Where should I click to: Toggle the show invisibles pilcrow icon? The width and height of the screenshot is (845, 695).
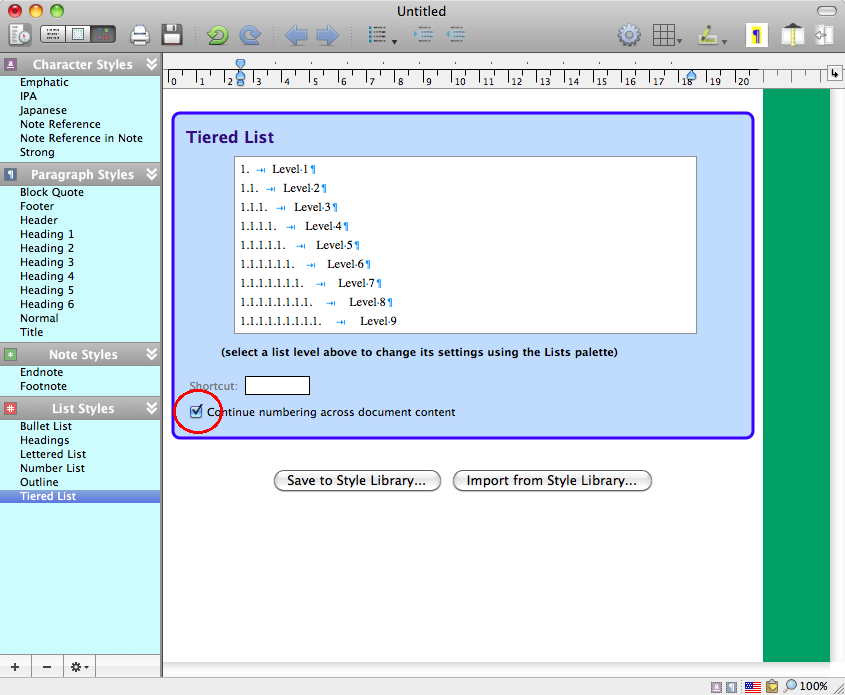(757, 33)
